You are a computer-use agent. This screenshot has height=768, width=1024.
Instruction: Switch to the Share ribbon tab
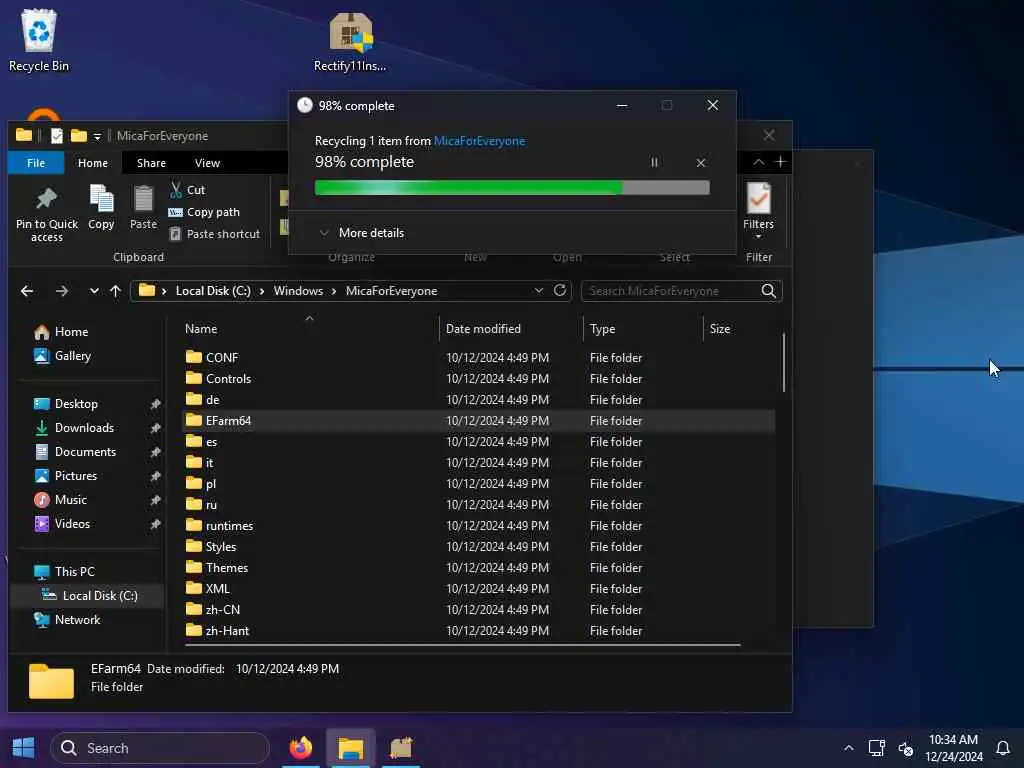pyautogui.click(x=151, y=163)
